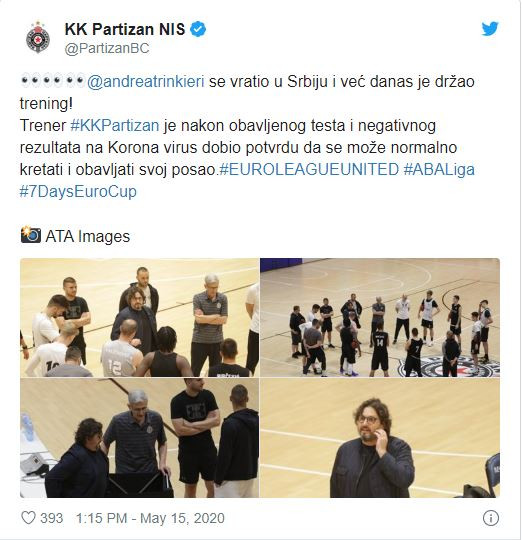Click the eyes emoji at tweet start

pyautogui.click(x=52, y=81)
